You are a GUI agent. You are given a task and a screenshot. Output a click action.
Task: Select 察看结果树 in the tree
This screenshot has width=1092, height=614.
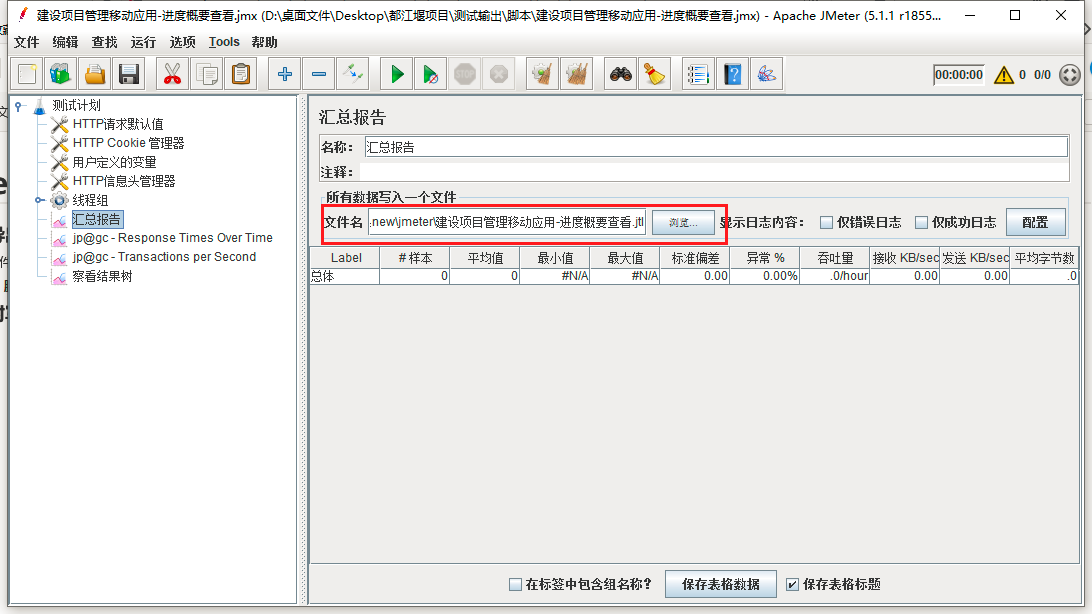pyautogui.click(x=102, y=276)
